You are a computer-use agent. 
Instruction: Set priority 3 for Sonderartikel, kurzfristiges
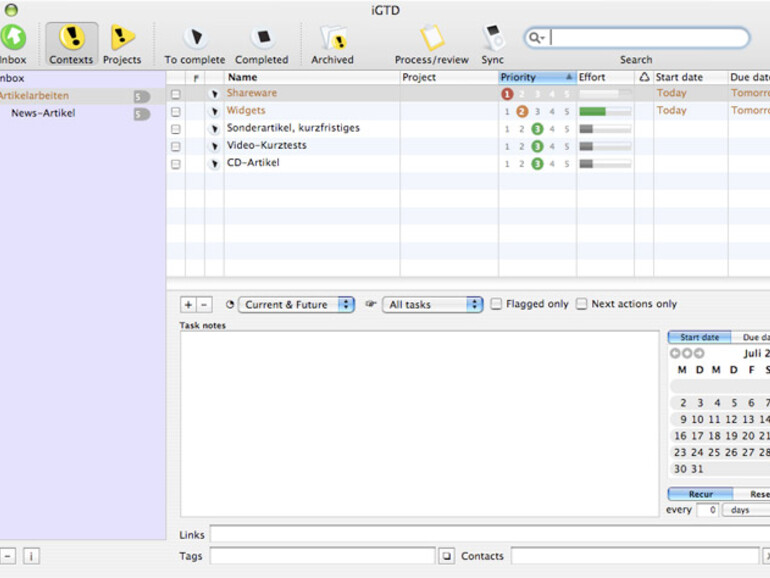[x=537, y=129]
